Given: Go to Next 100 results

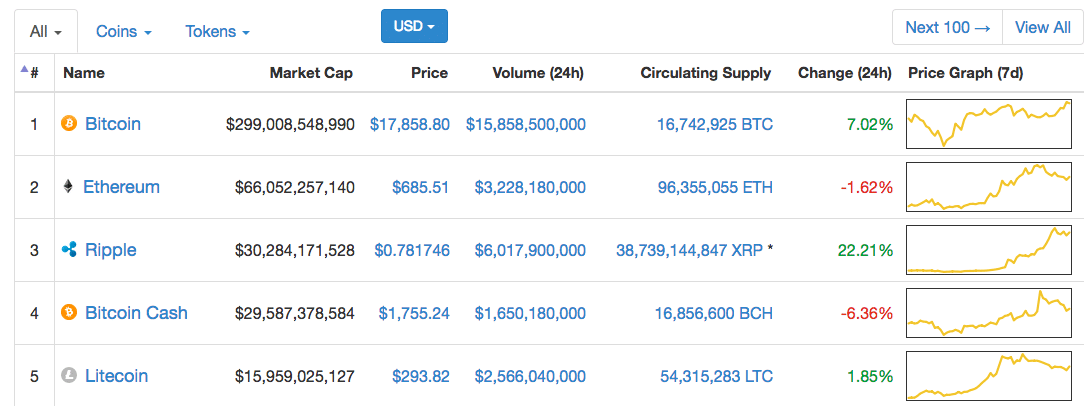Looking at the screenshot, I should 947,28.
